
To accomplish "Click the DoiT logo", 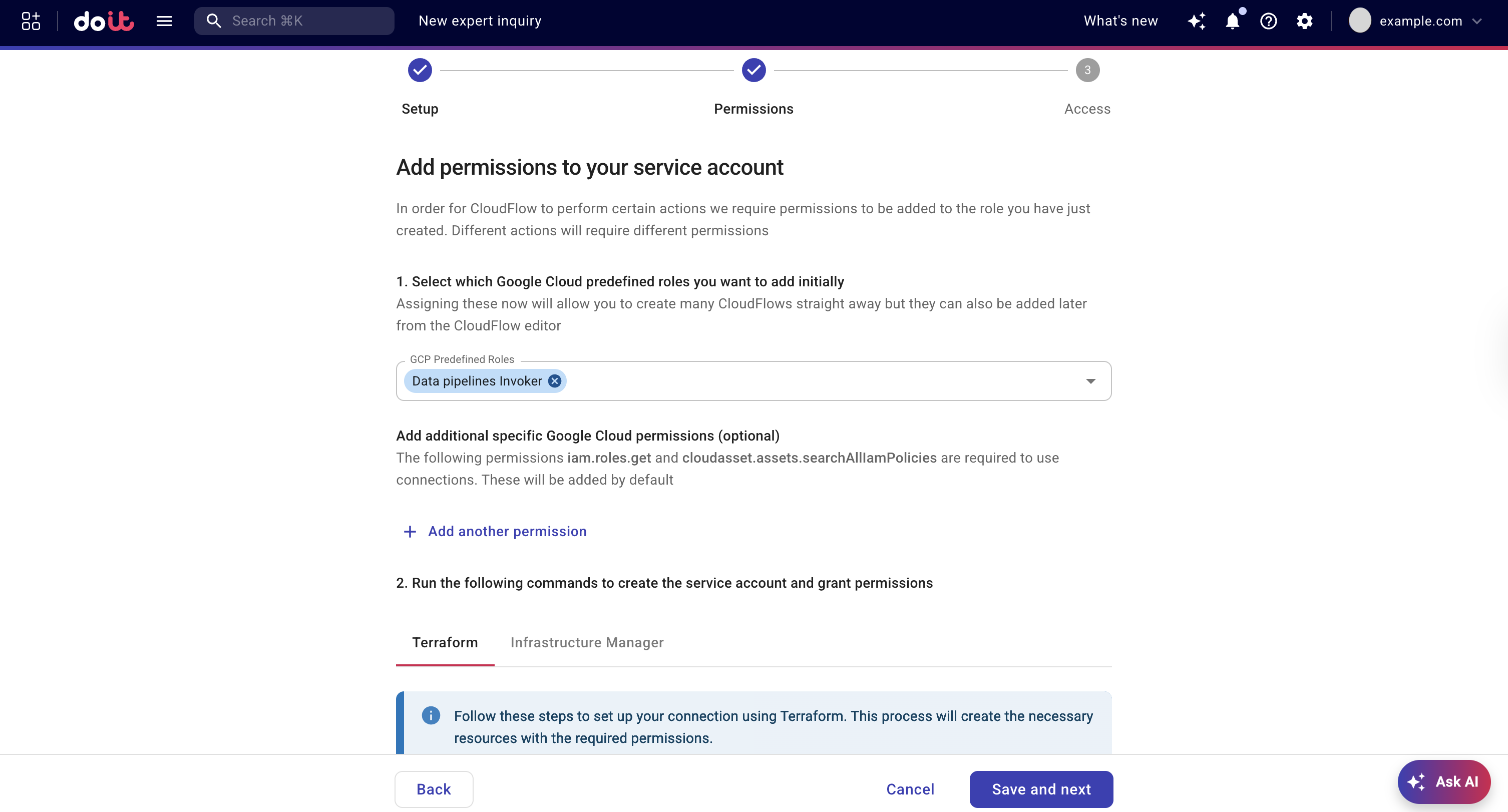I will (104, 21).
